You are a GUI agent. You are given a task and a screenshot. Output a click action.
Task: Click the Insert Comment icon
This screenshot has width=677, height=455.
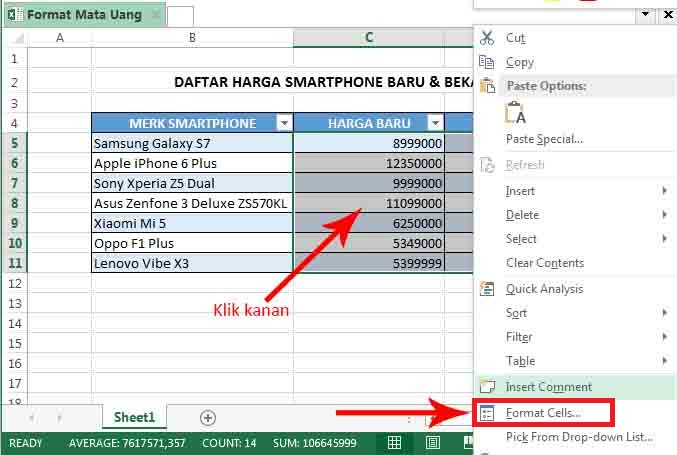pos(487,386)
